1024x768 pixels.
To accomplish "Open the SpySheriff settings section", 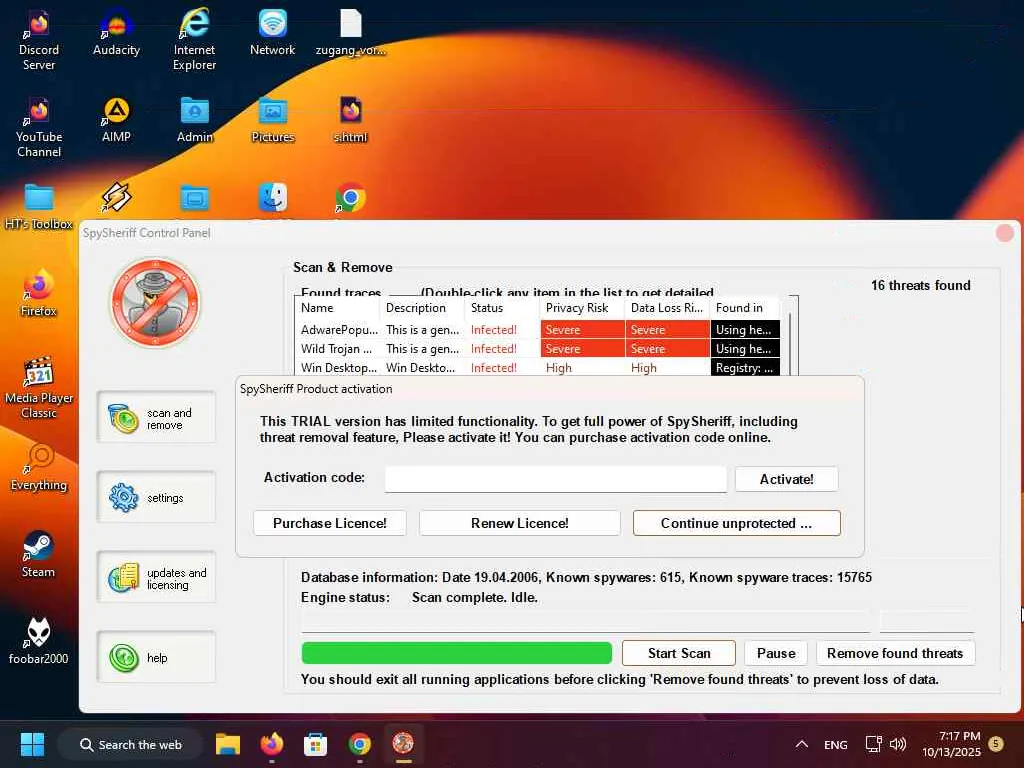I will coord(156,498).
